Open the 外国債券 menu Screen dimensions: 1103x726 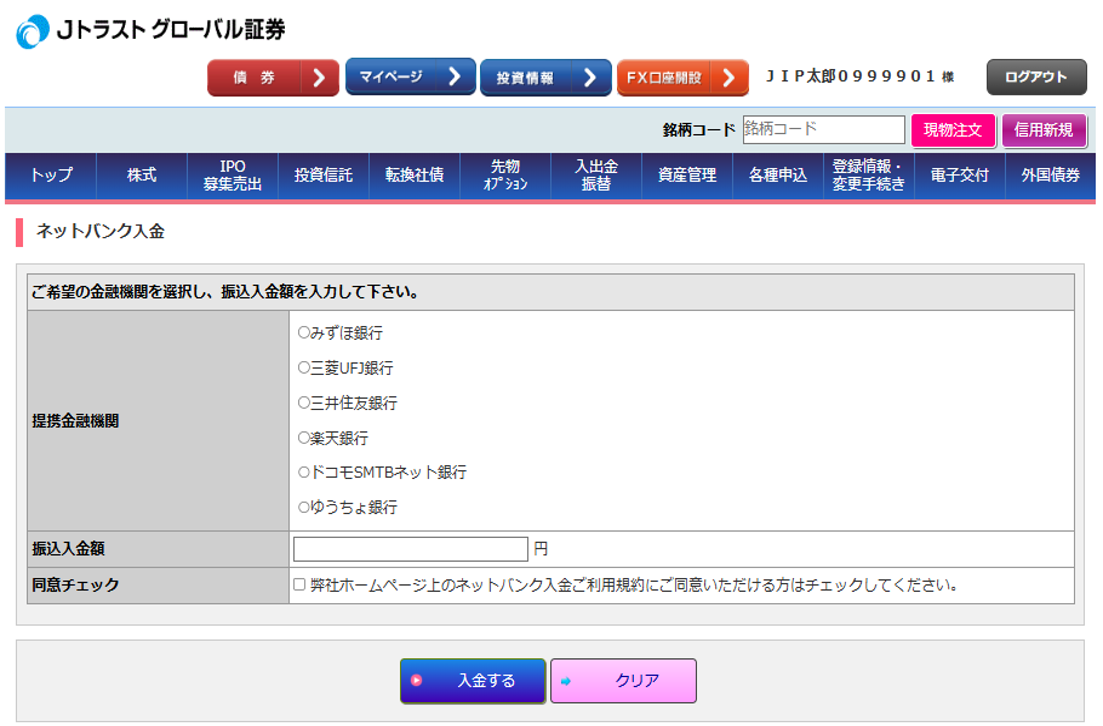point(1050,175)
